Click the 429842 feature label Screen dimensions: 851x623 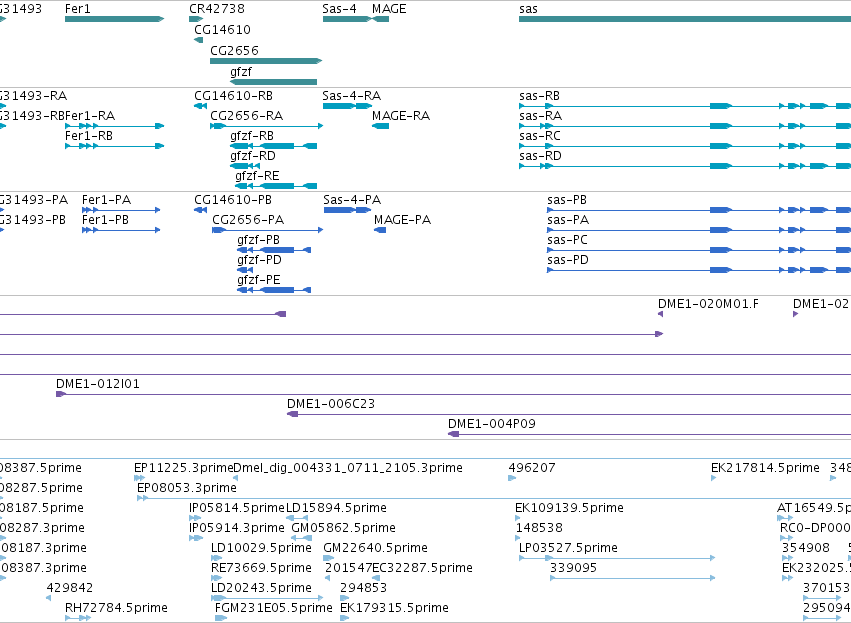[x=69, y=588]
